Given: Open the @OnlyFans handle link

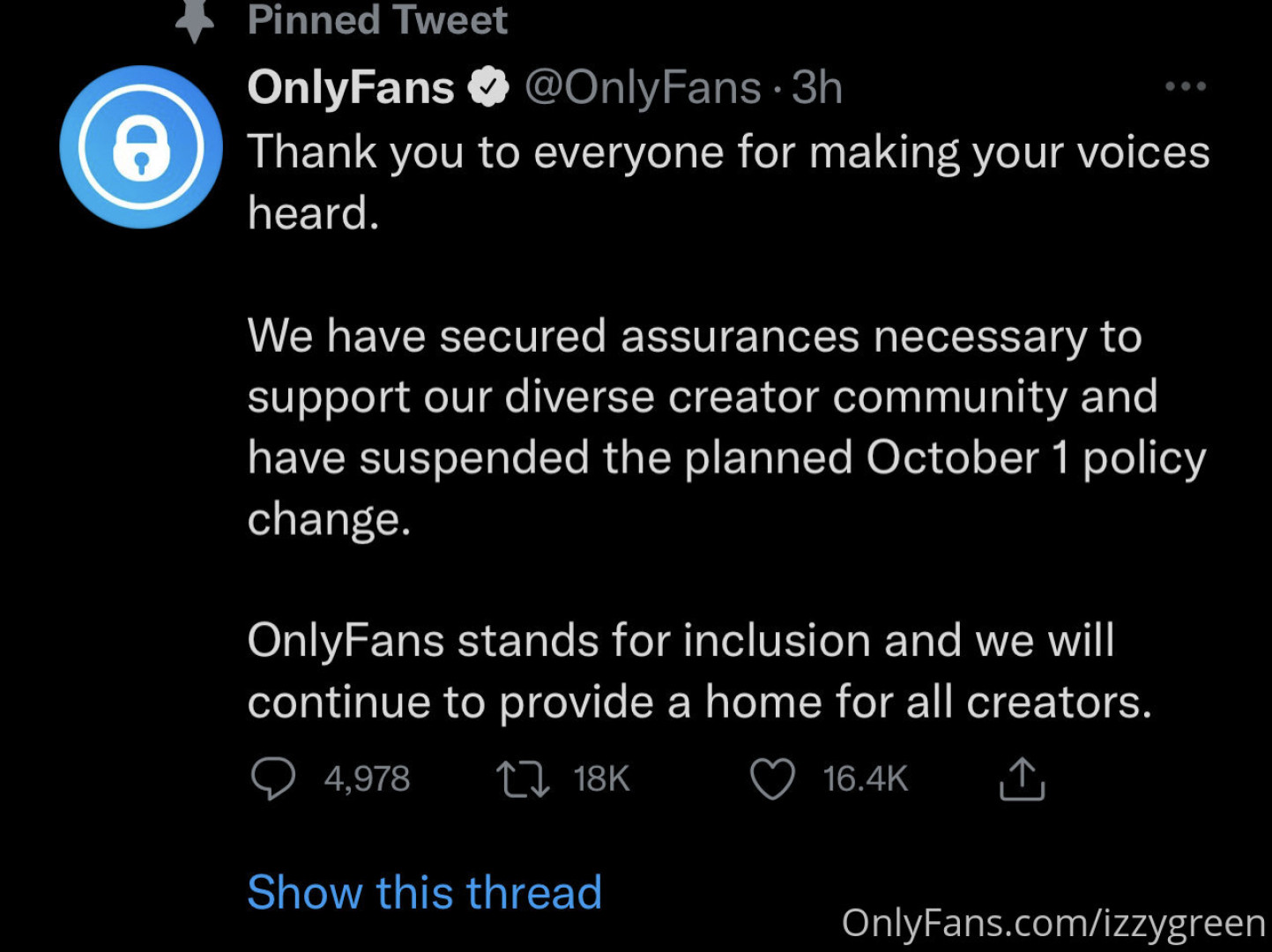Looking at the screenshot, I should click(643, 87).
